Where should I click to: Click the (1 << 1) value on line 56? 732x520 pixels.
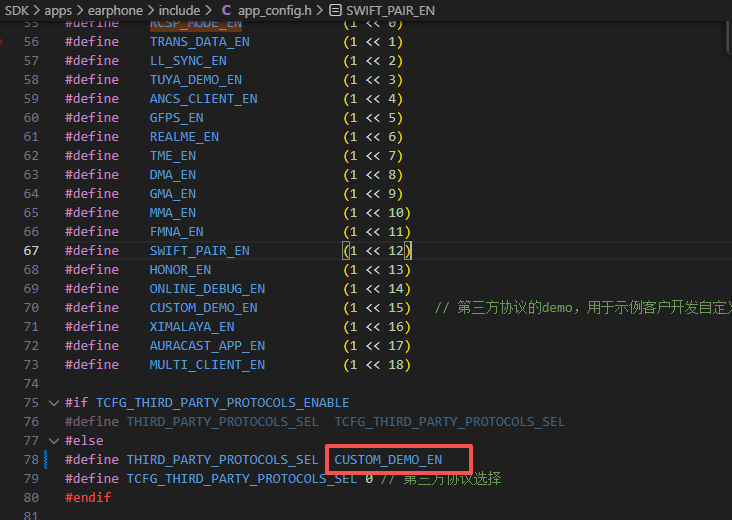pos(373,42)
